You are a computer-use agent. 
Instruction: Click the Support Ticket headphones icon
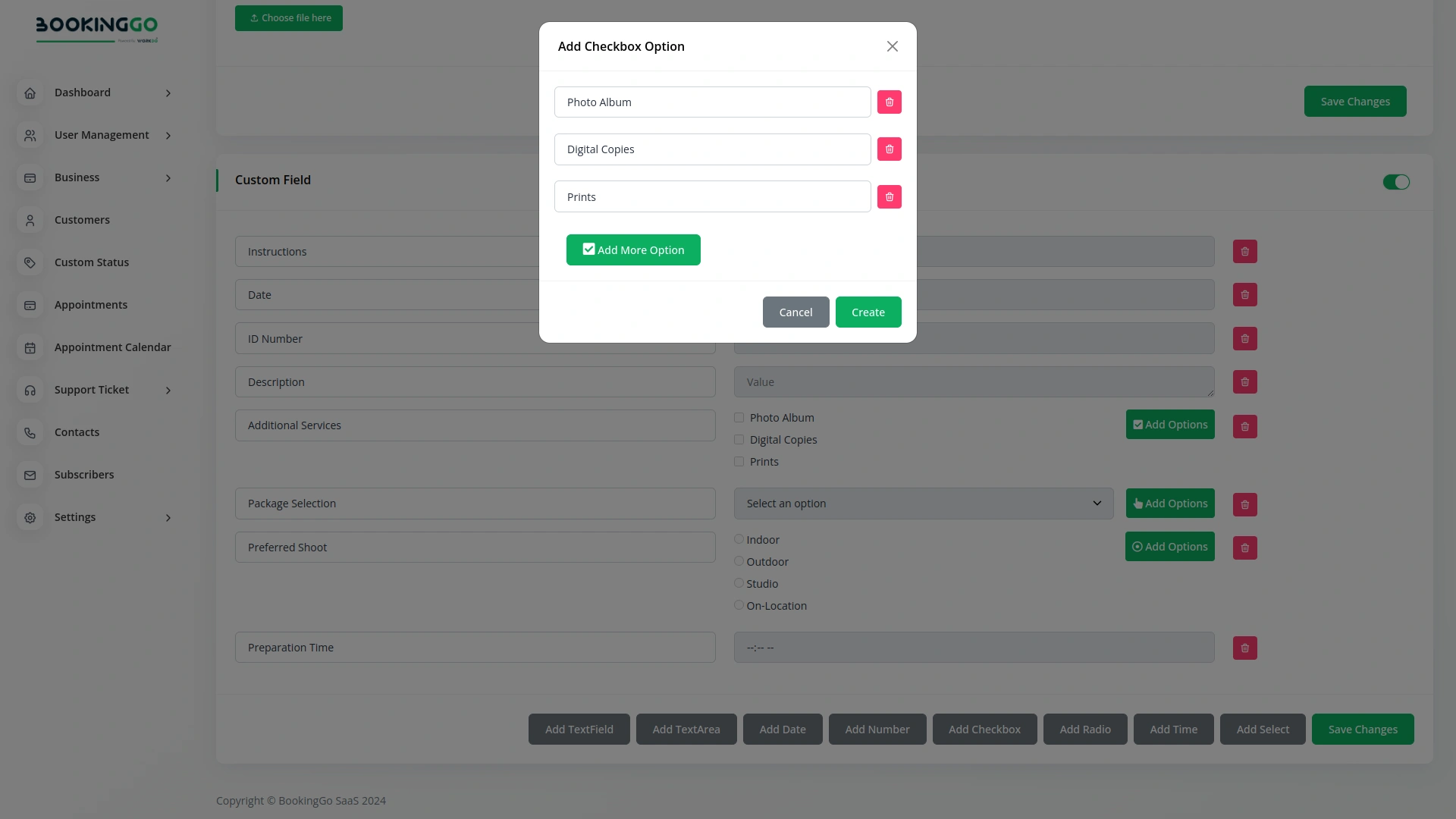[x=30, y=390]
